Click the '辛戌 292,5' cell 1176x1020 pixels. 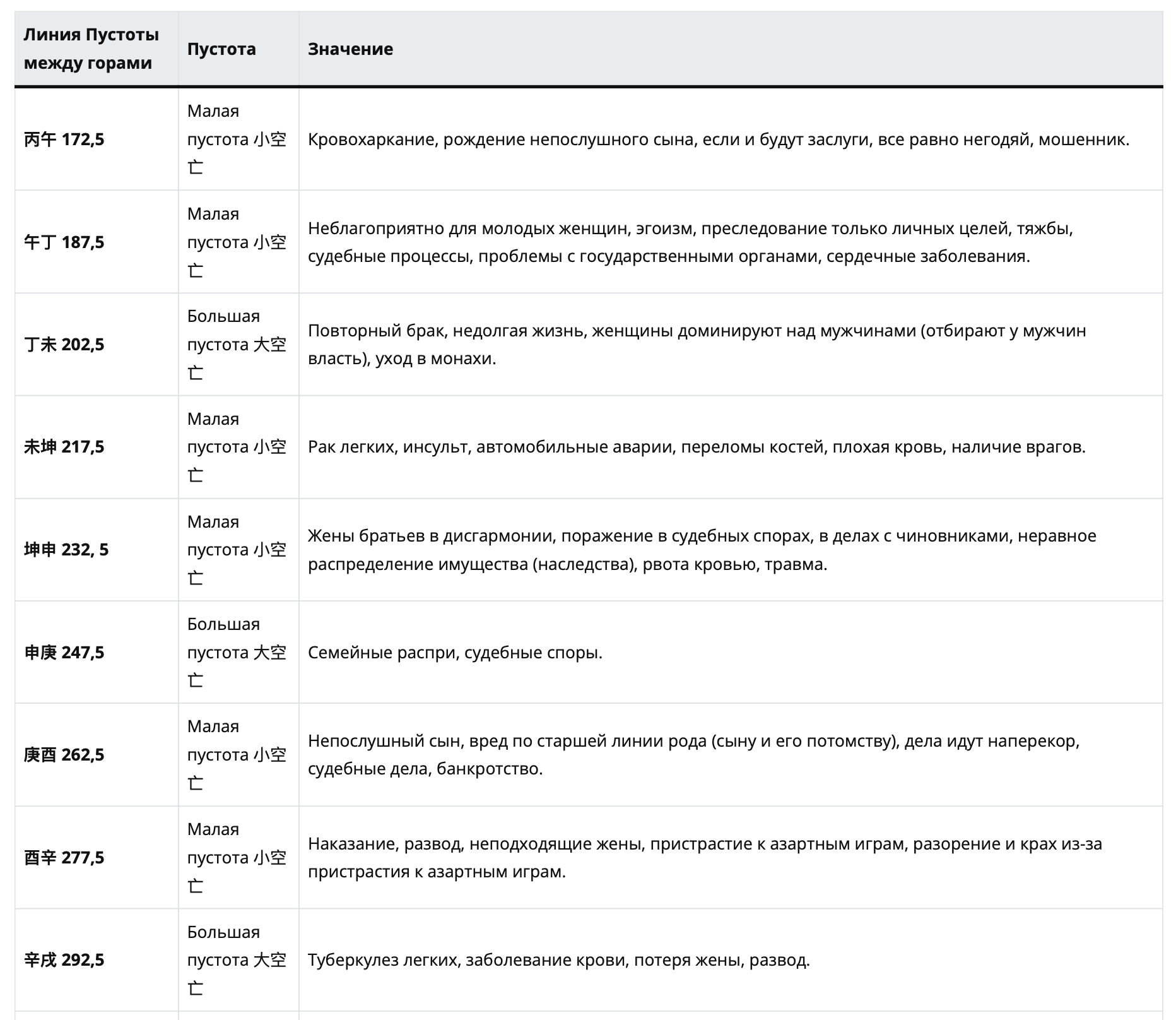(64, 960)
